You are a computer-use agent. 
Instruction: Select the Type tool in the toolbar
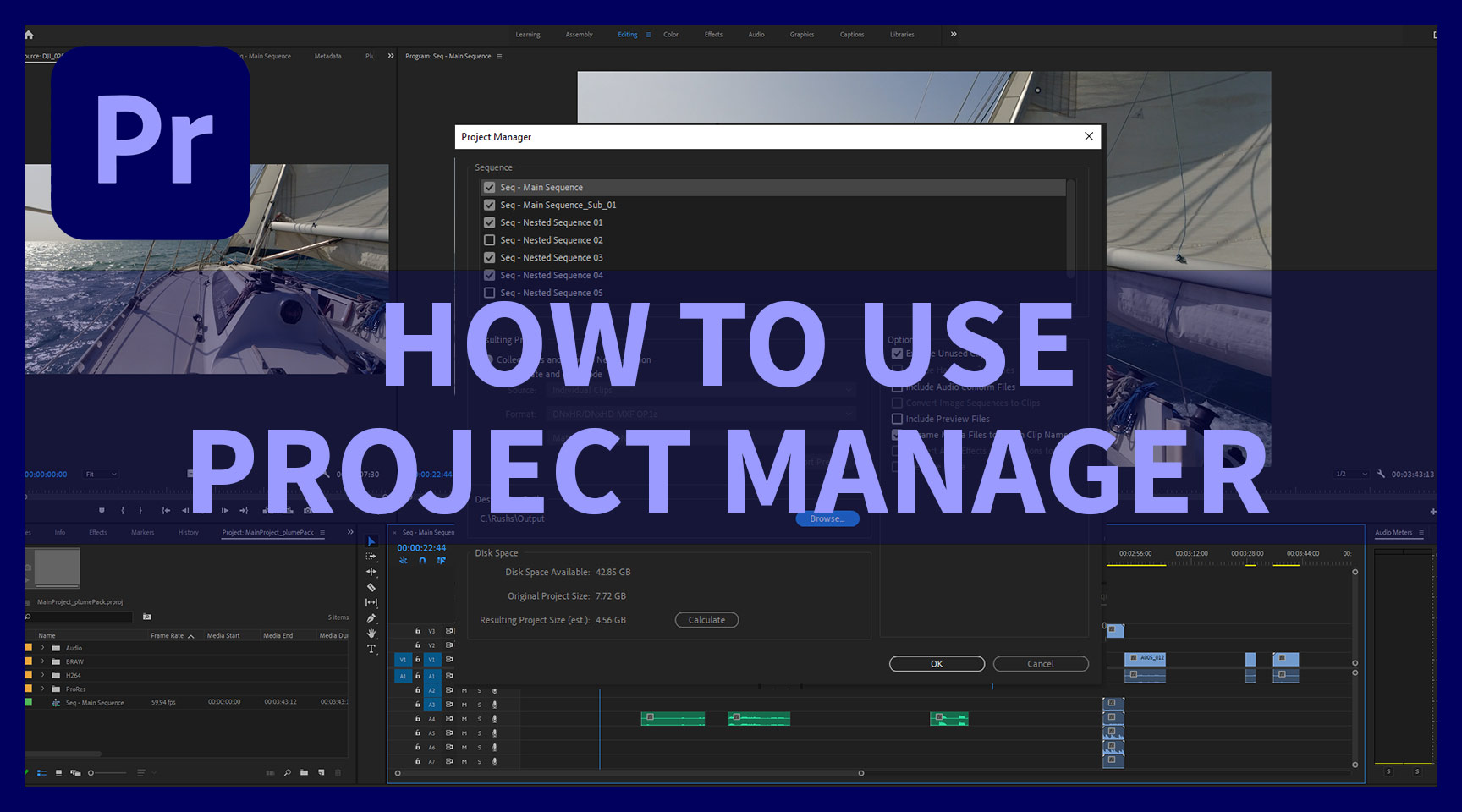[371, 648]
